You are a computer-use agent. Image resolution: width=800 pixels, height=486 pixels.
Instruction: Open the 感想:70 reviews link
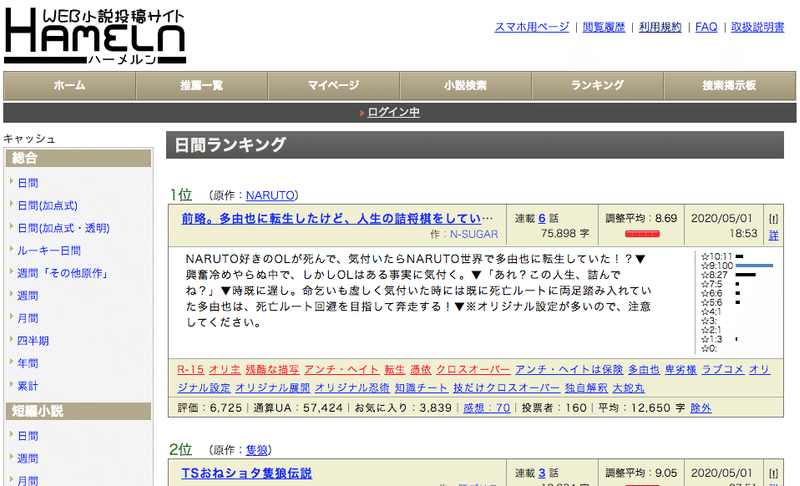click(487, 408)
